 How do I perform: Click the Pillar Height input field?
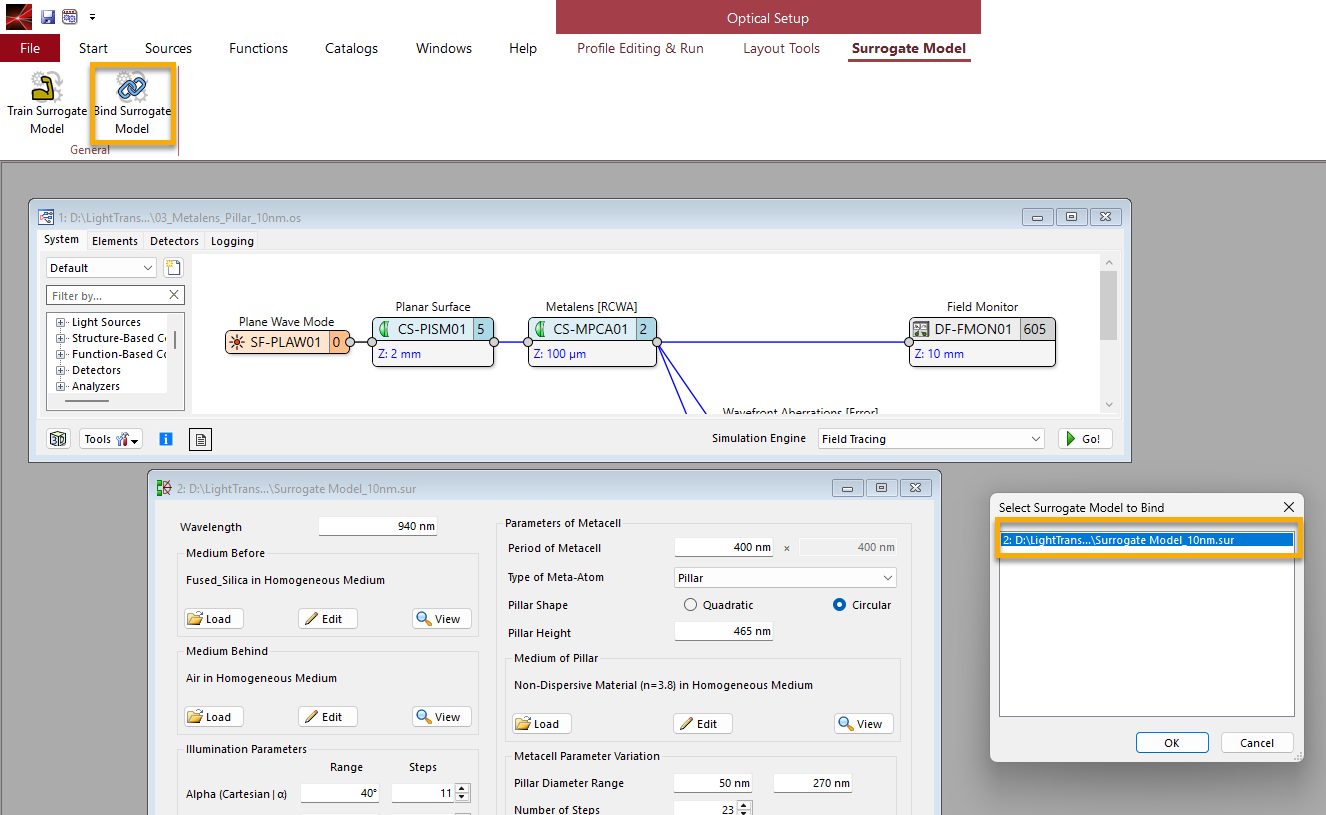click(723, 633)
